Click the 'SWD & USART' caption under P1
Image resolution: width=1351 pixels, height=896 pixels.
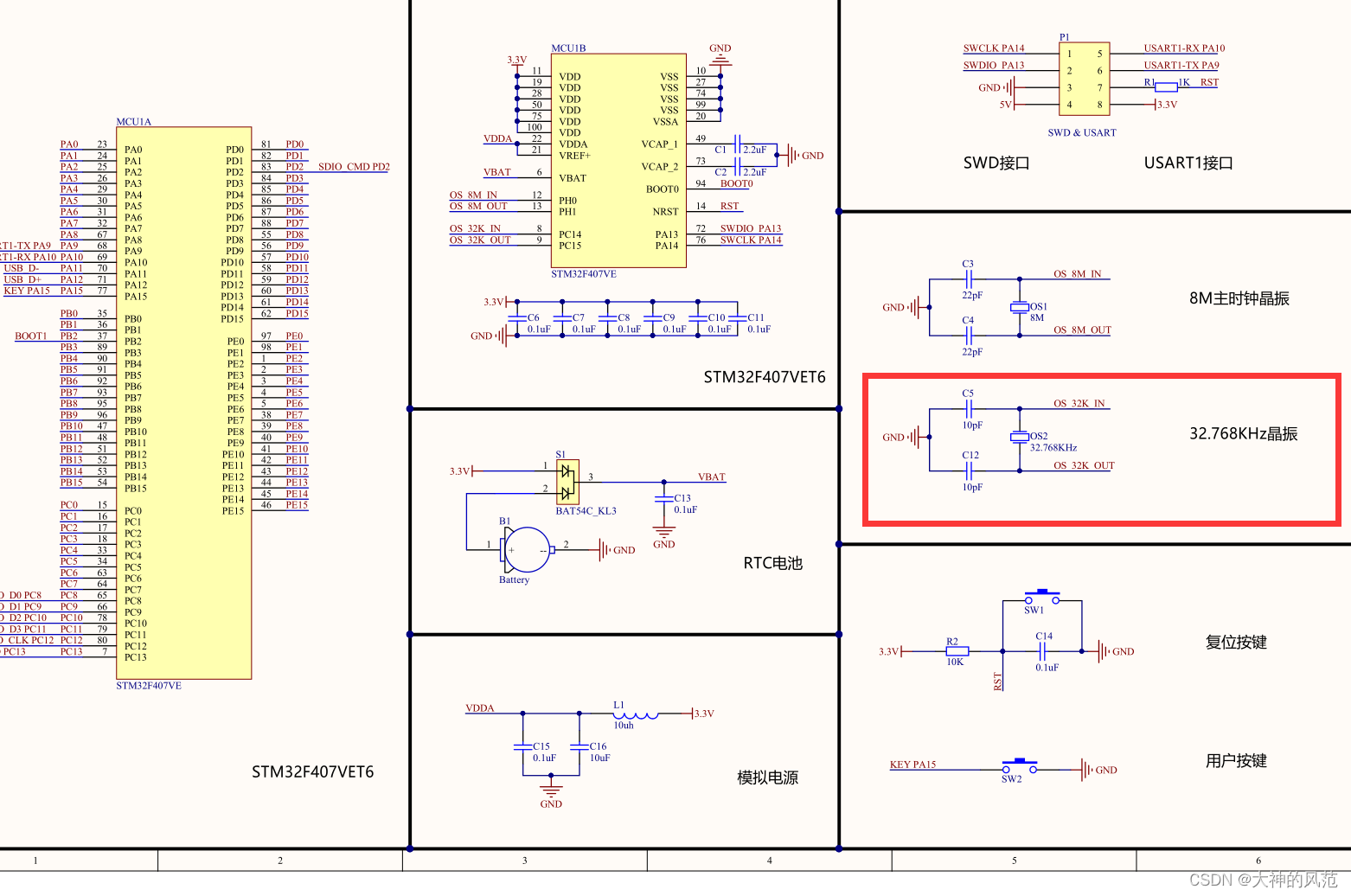coord(1082,133)
